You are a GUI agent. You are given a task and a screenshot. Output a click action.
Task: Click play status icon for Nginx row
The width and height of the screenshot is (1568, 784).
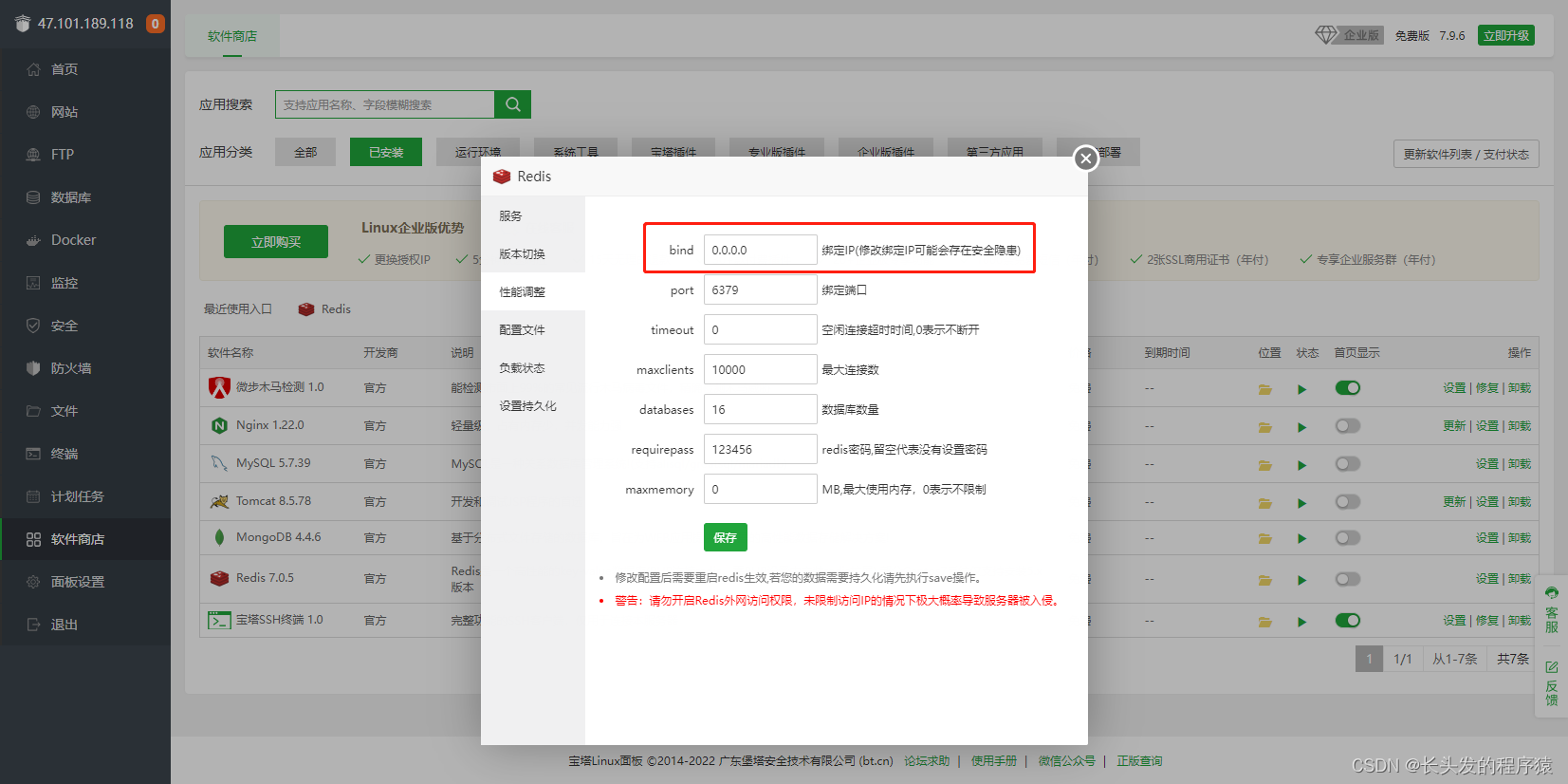(x=1301, y=427)
